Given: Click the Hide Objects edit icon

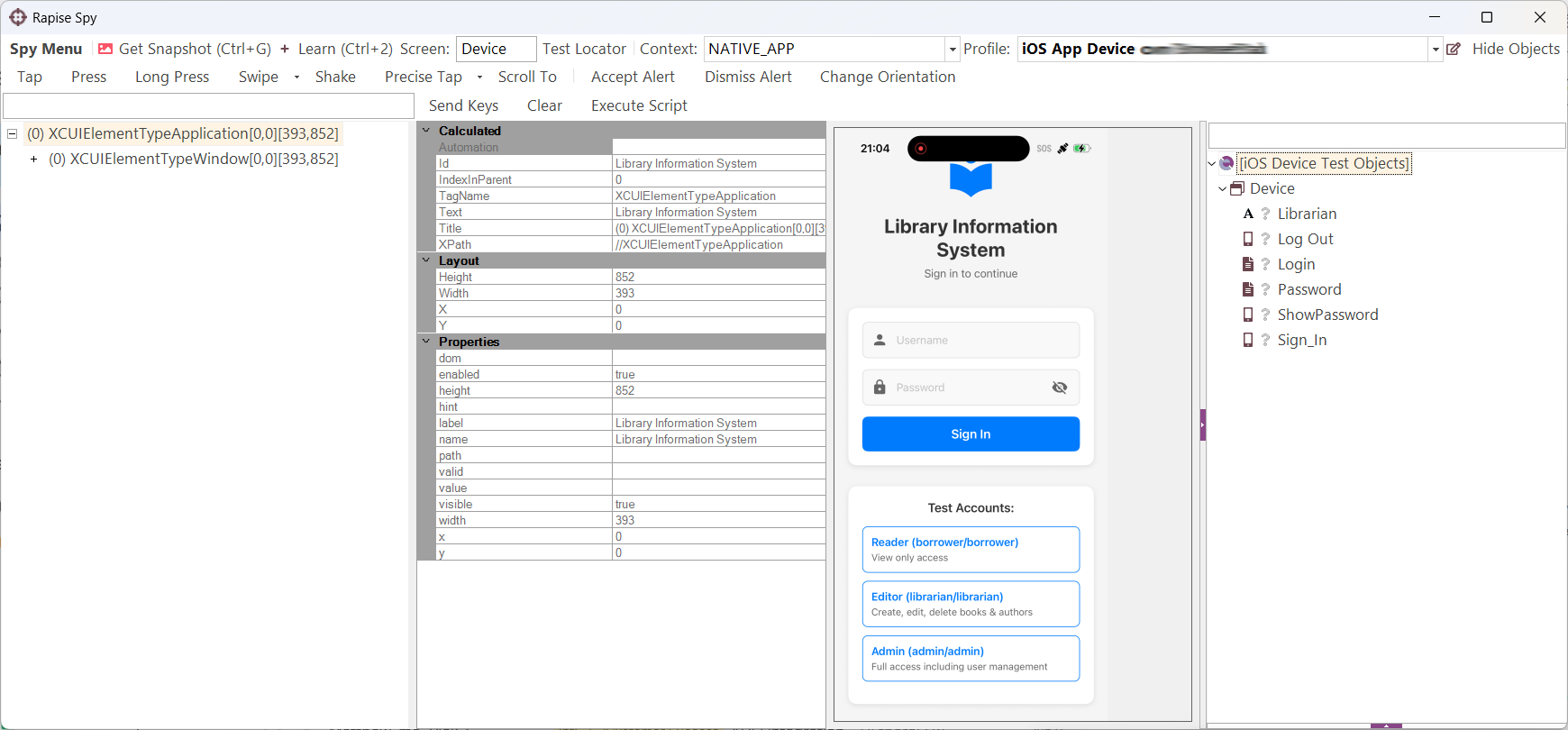Looking at the screenshot, I should 1454,49.
